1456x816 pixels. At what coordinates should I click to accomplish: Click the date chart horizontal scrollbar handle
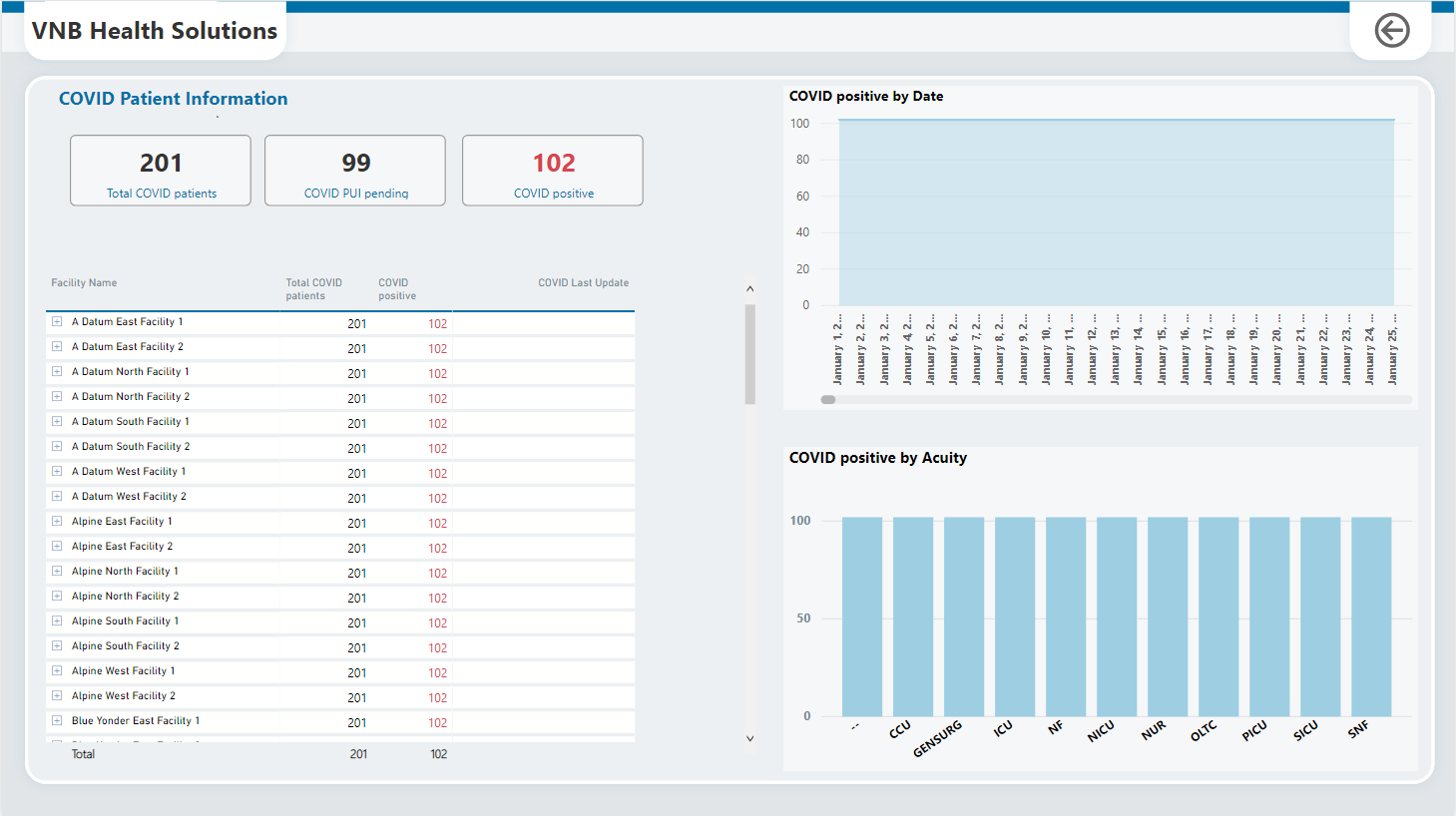828,400
